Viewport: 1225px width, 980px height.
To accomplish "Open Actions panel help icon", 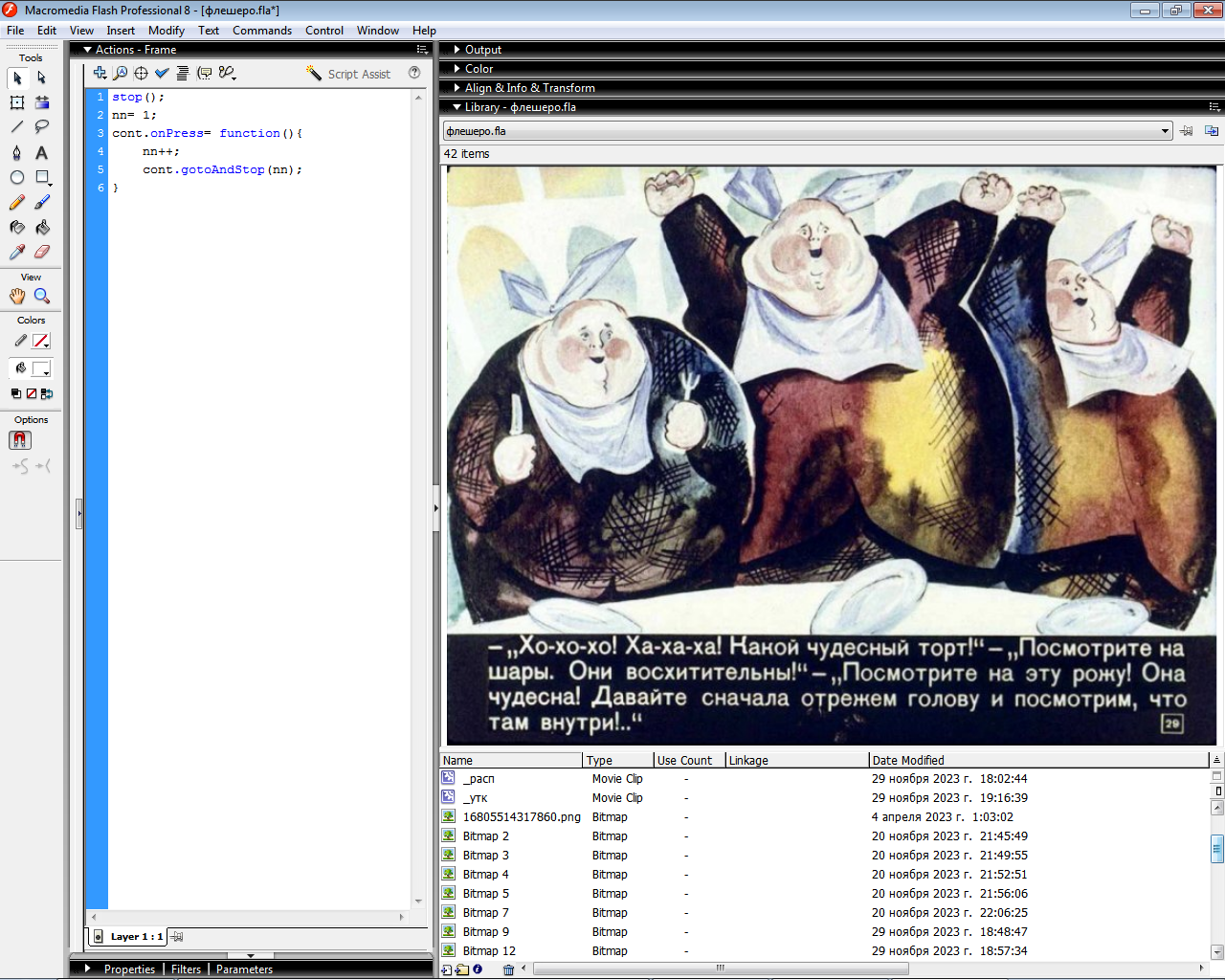I will [414, 73].
